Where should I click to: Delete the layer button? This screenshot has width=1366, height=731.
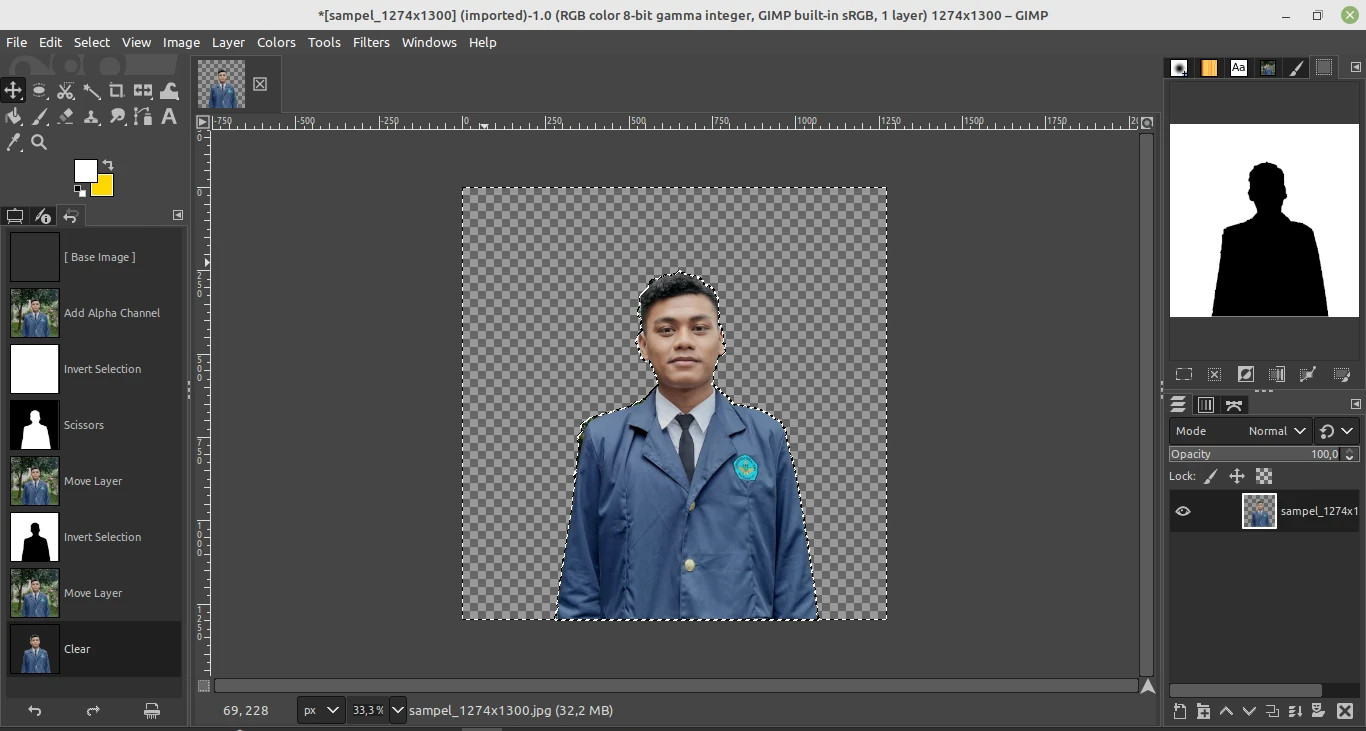[1344, 711]
